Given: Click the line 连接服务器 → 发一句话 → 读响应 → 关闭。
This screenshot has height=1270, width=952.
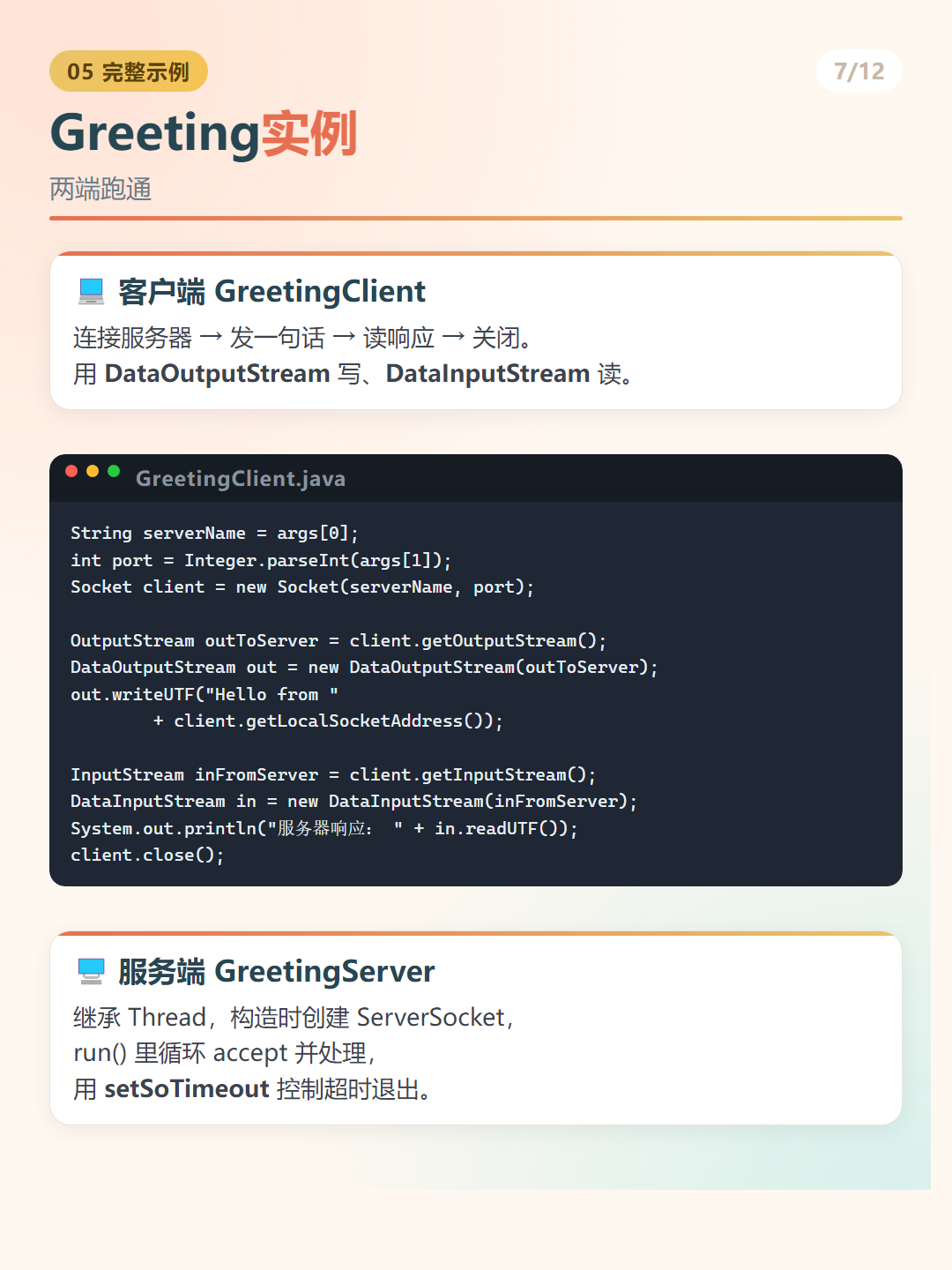Looking at the screenshot, I should pos(302,338).
